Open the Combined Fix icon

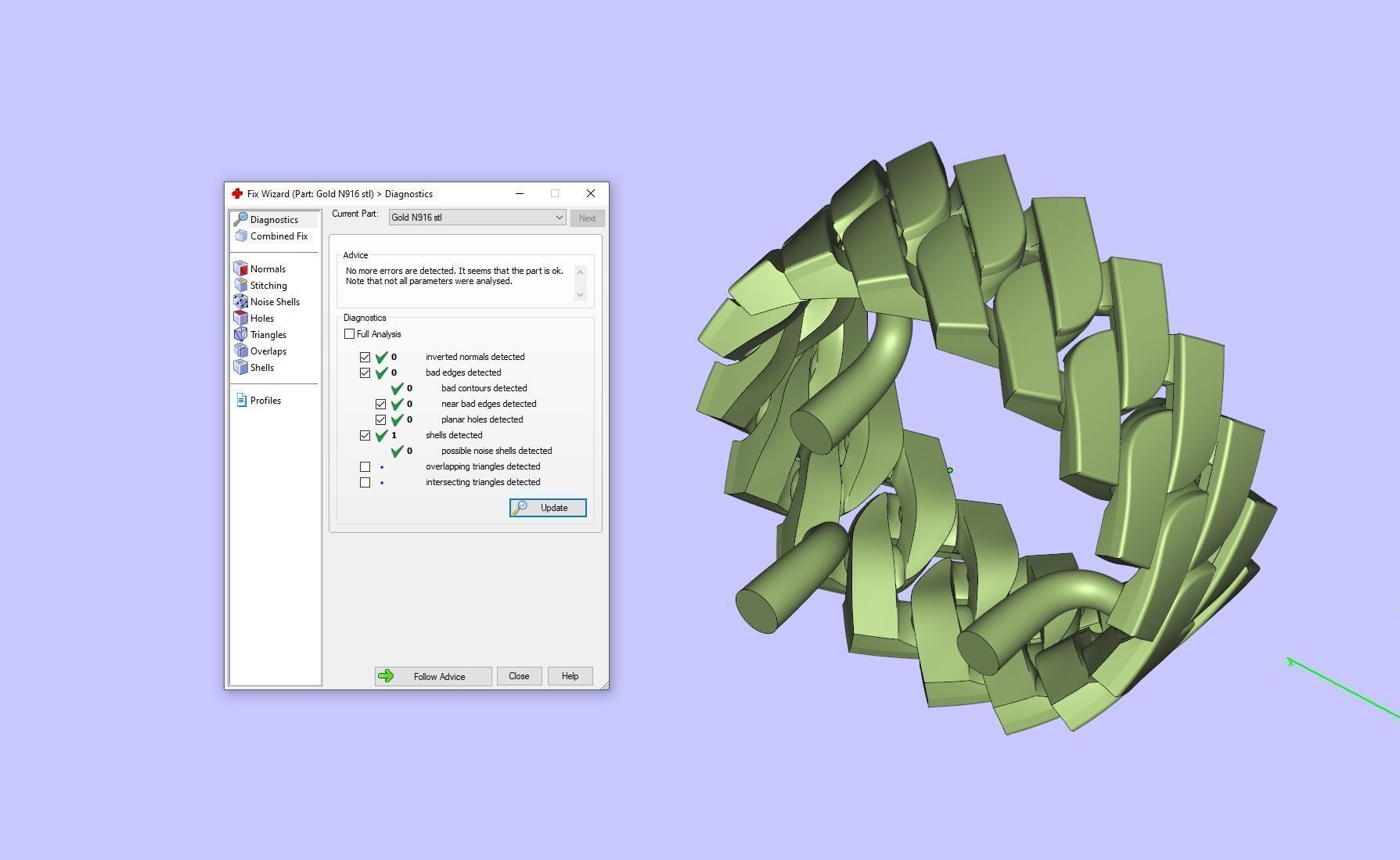click(241, 236)
